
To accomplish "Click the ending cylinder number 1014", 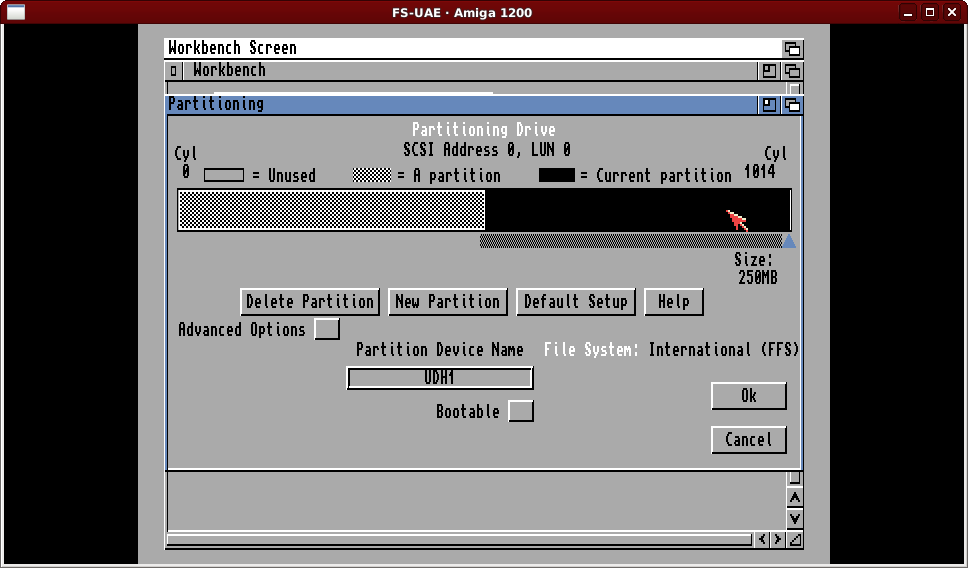I will pyautogui.click(x=760, y=172).
